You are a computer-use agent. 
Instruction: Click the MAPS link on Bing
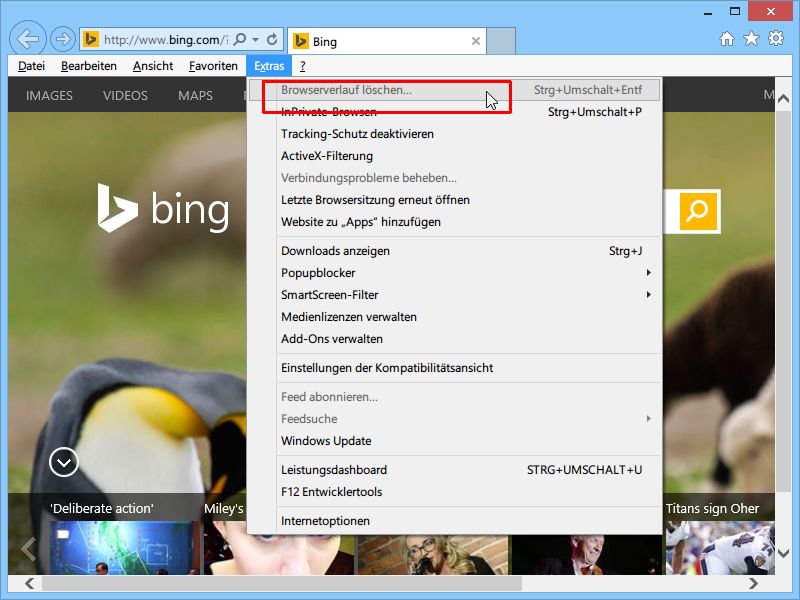[195, 95]
